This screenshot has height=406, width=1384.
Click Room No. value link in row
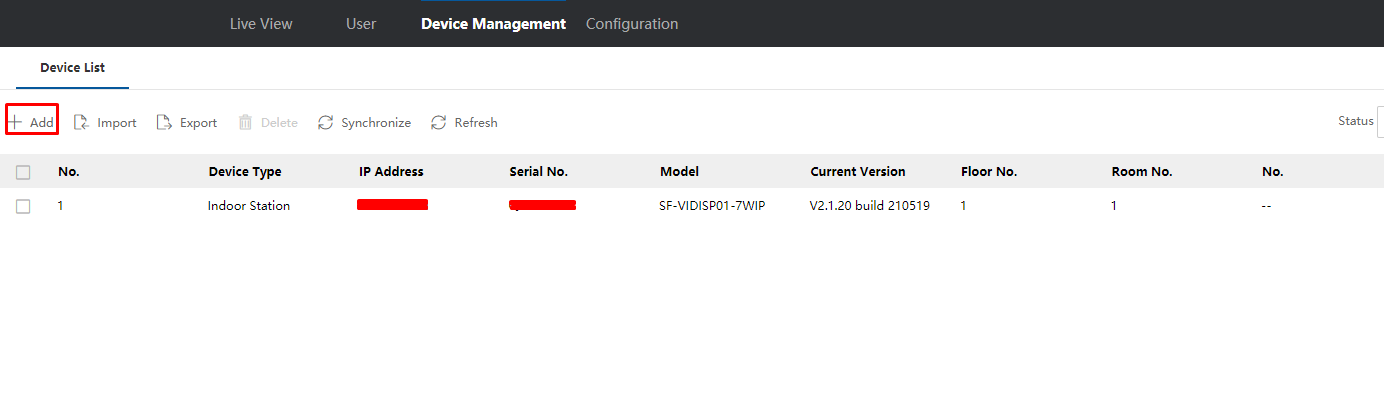pyautogui.click(x=1114, y=206)
